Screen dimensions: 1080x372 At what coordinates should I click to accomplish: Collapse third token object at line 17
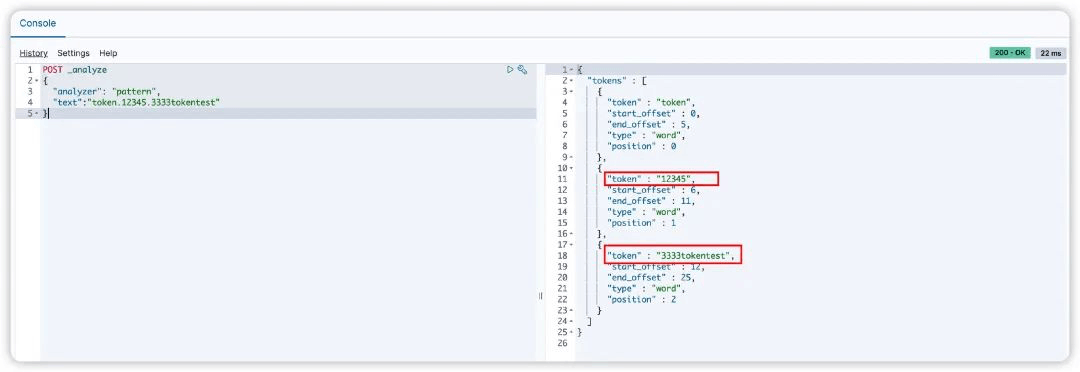(x=572, y=245)
